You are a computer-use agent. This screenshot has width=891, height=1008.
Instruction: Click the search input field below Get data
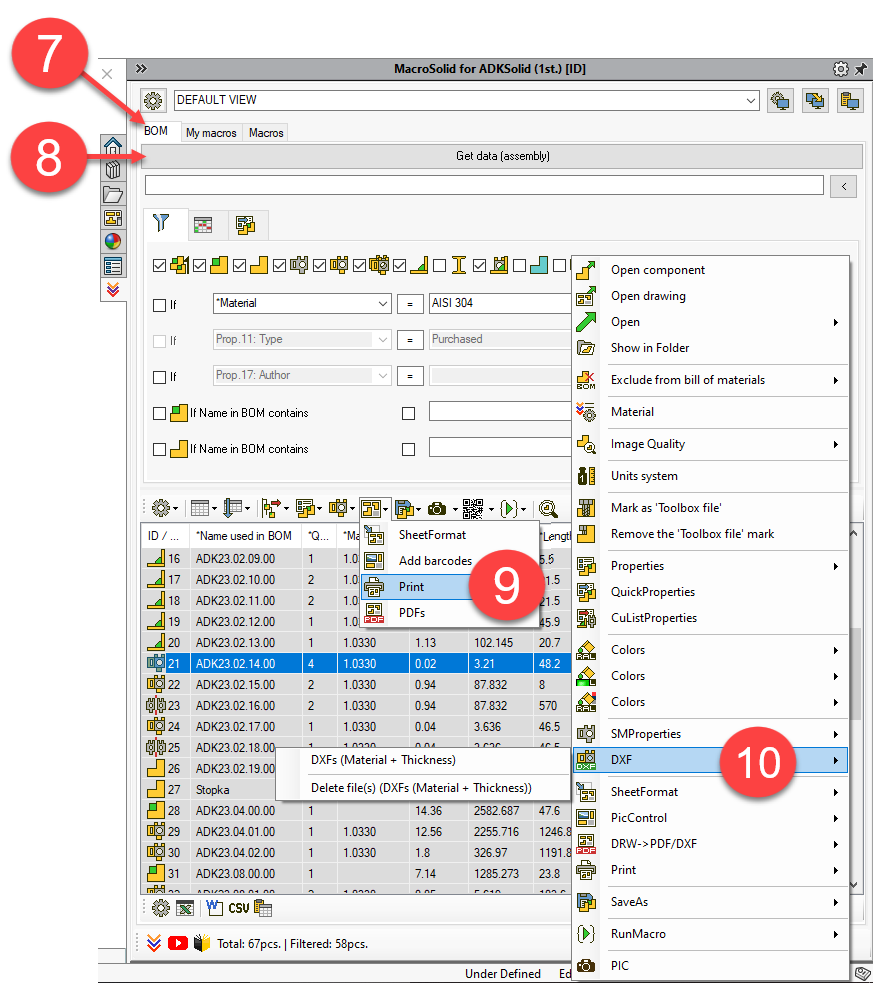coord(484,185)
